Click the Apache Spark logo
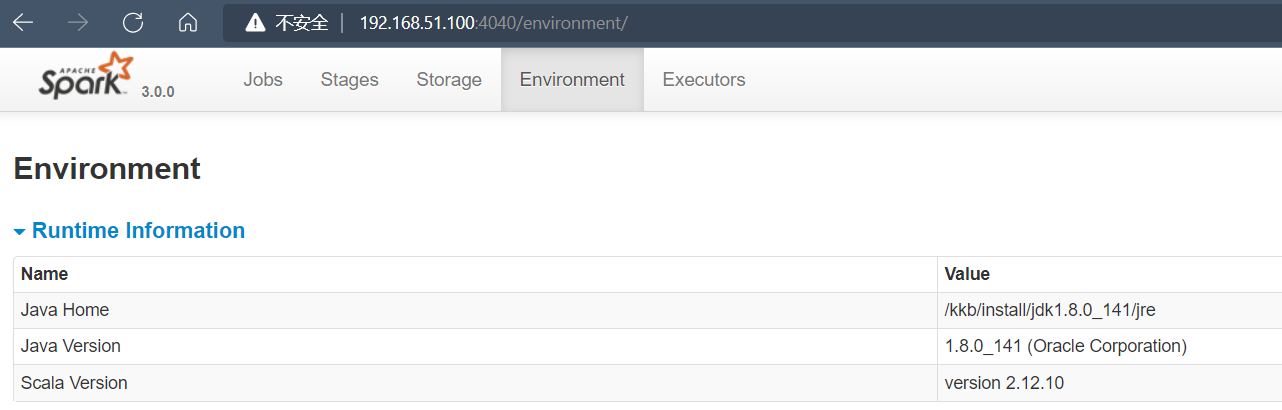Screen dimensions: 1282x410 [x=86, y=76]
